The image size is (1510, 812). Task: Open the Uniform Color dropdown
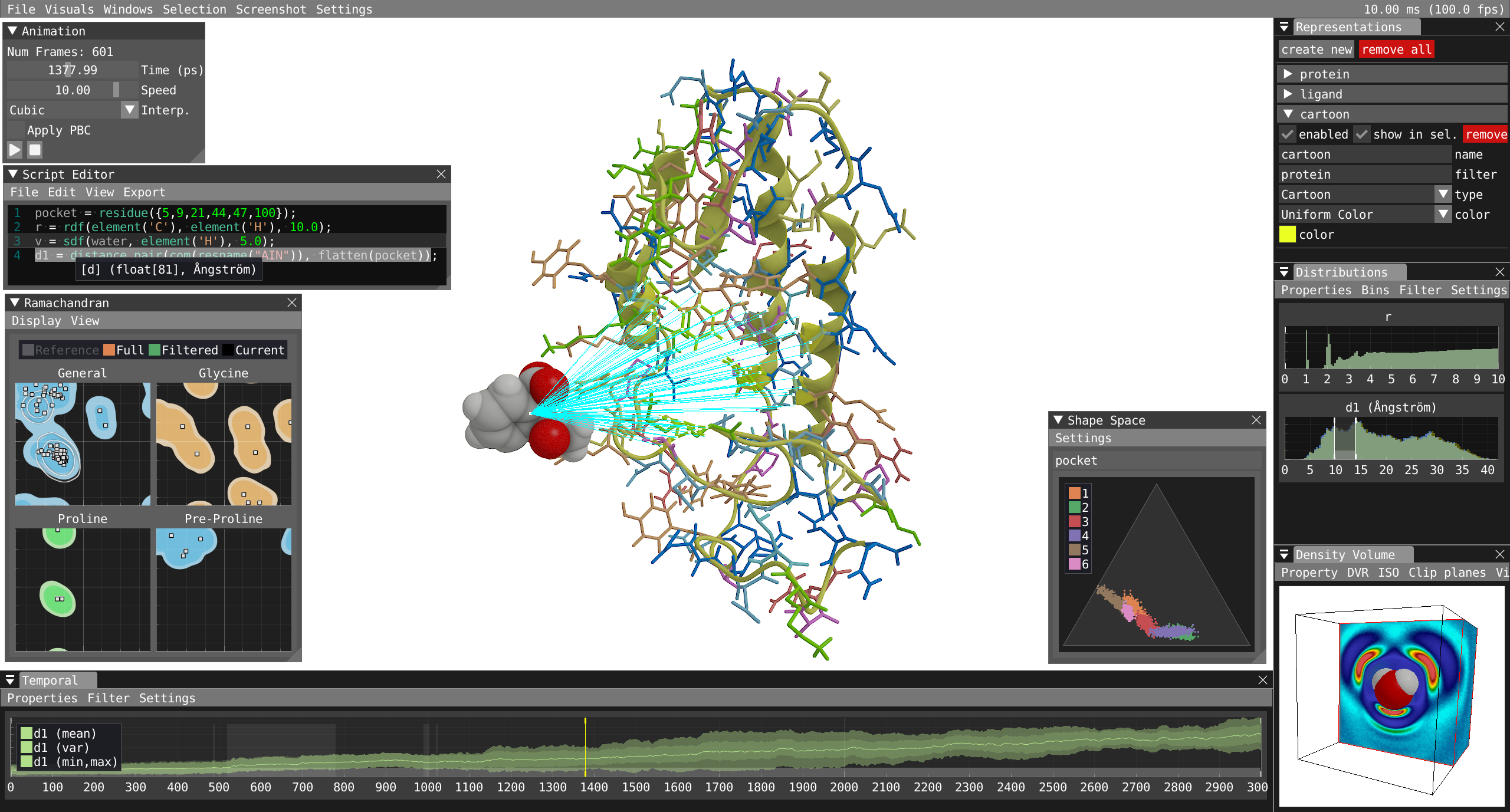click(1444, 214)
